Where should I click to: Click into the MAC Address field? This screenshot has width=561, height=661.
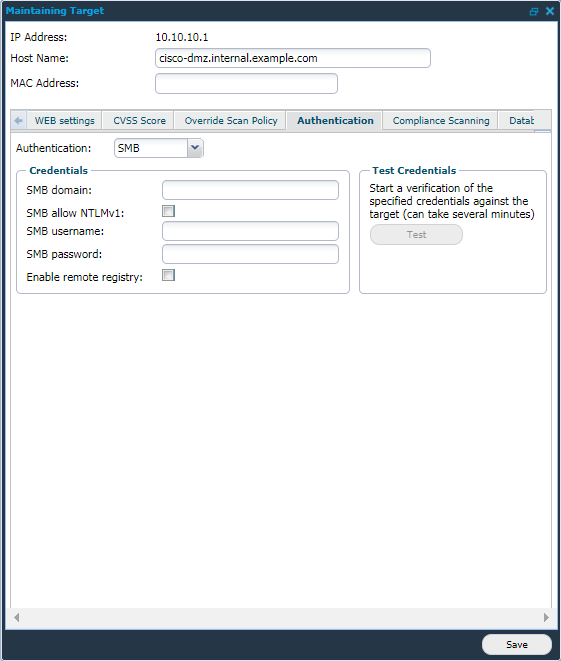247,83
